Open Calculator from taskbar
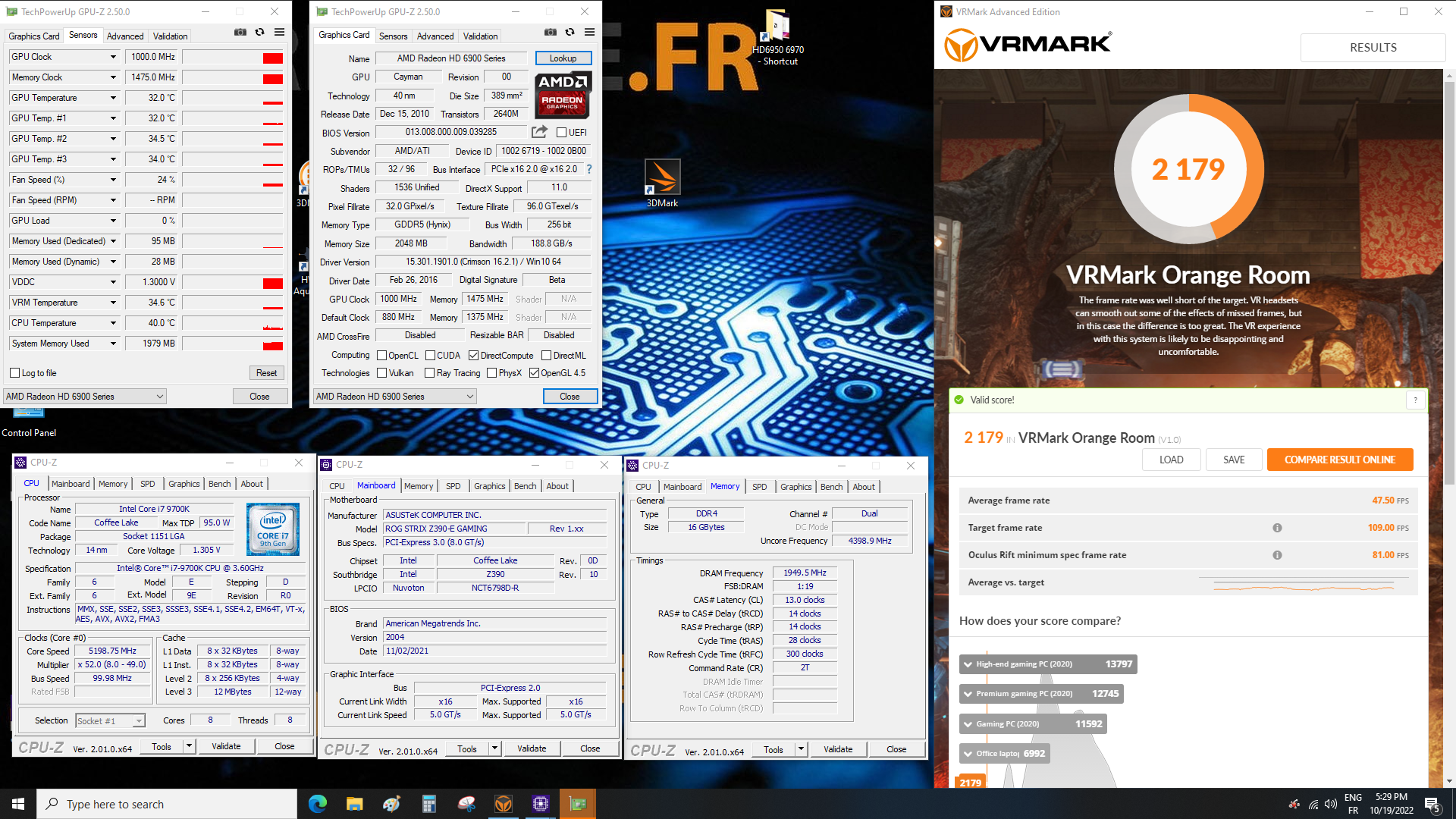 428,804
